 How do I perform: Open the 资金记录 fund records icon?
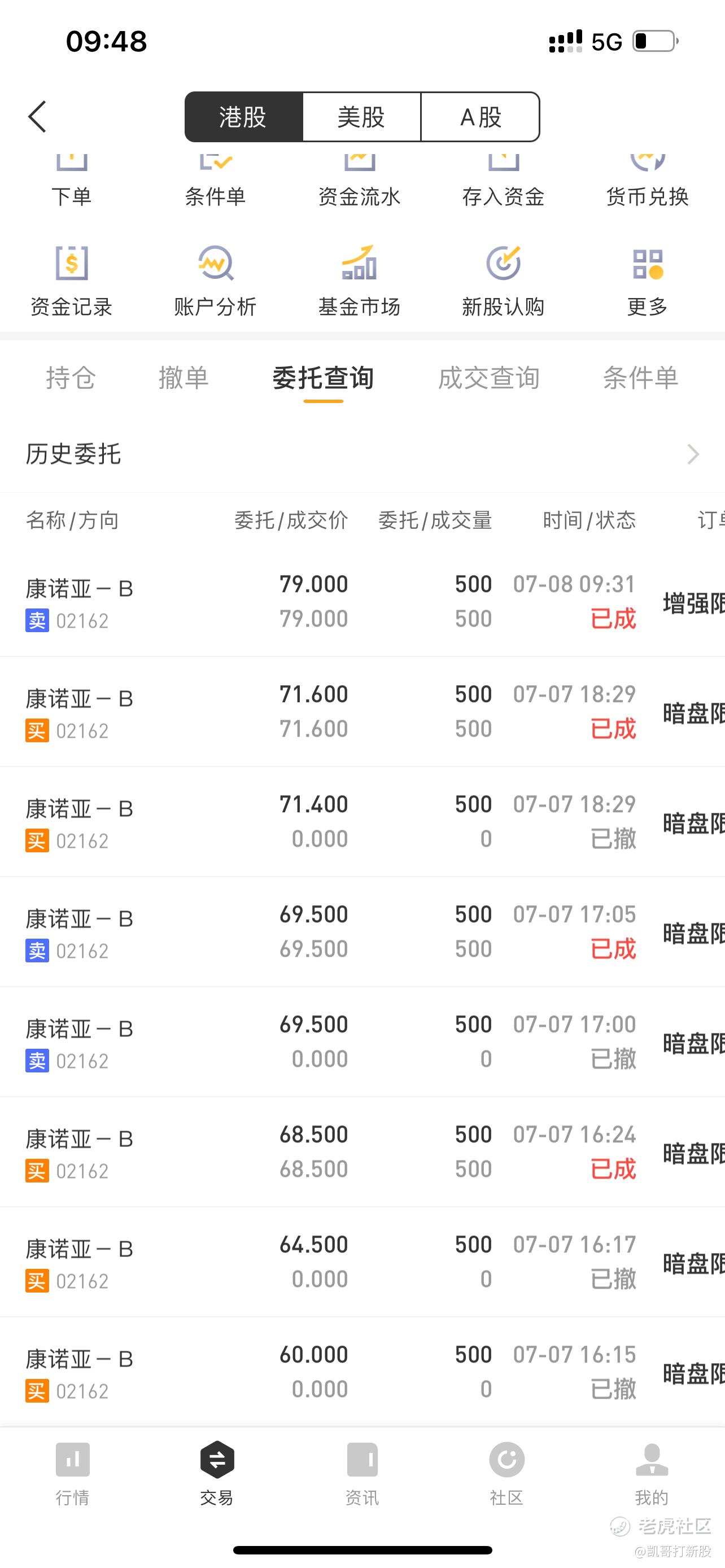(x=72, y=264)
